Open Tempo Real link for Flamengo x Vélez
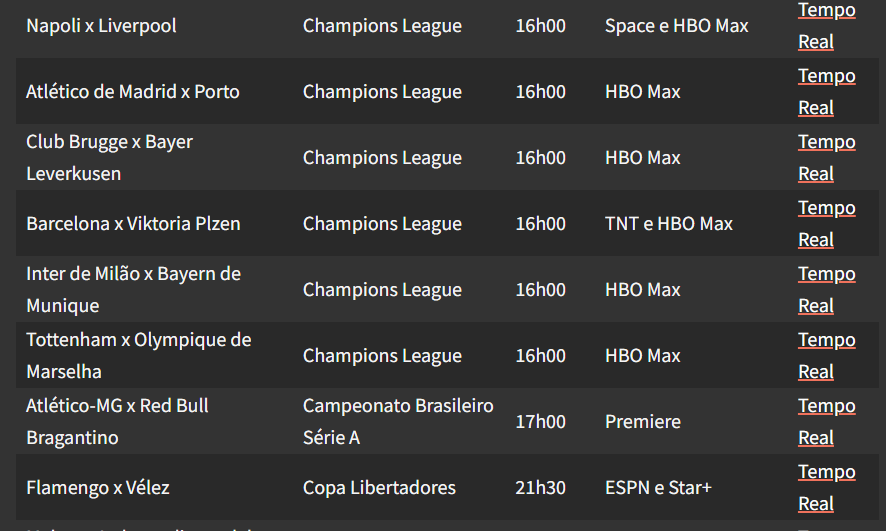Viewport: 886px width, 531px height. (826, 488)
